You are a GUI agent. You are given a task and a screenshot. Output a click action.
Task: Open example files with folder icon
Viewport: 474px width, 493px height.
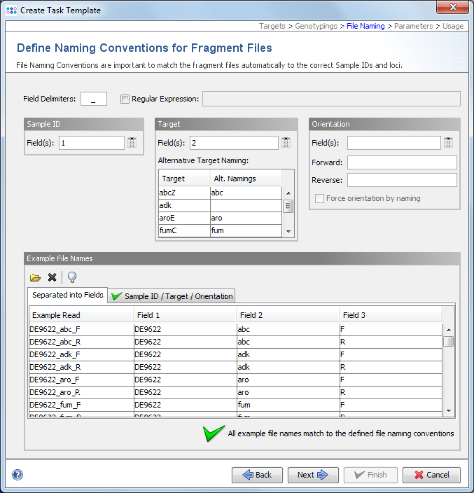(x=35, y=277)
